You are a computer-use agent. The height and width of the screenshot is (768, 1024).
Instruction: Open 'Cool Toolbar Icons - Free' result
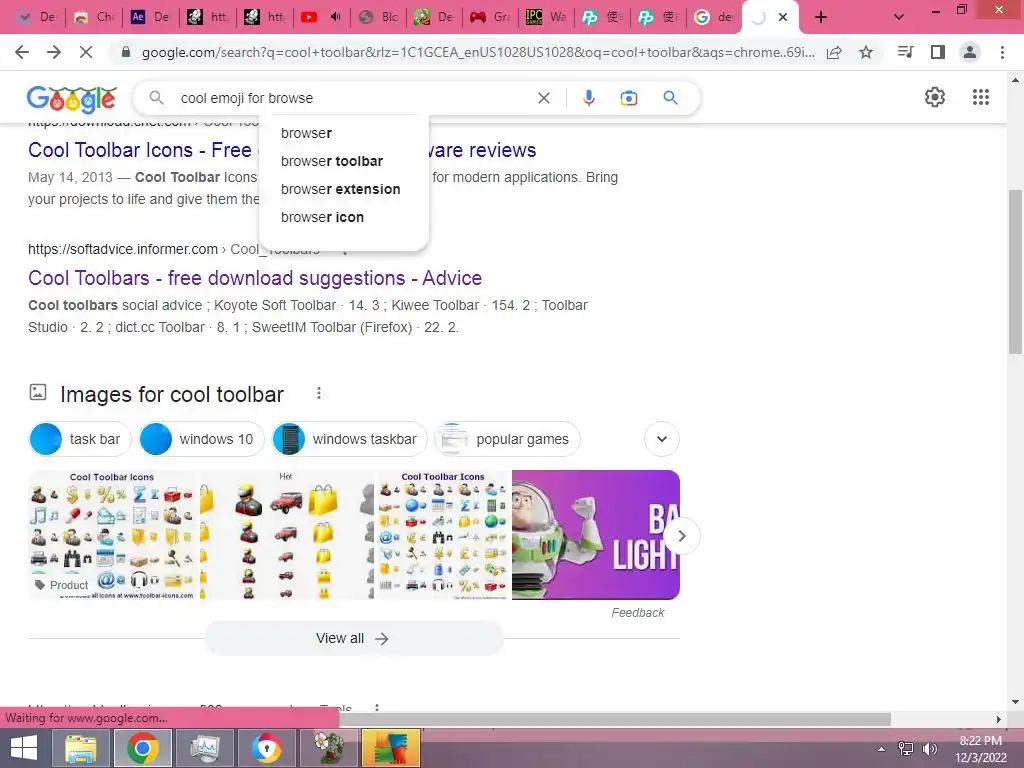(140, 150)
